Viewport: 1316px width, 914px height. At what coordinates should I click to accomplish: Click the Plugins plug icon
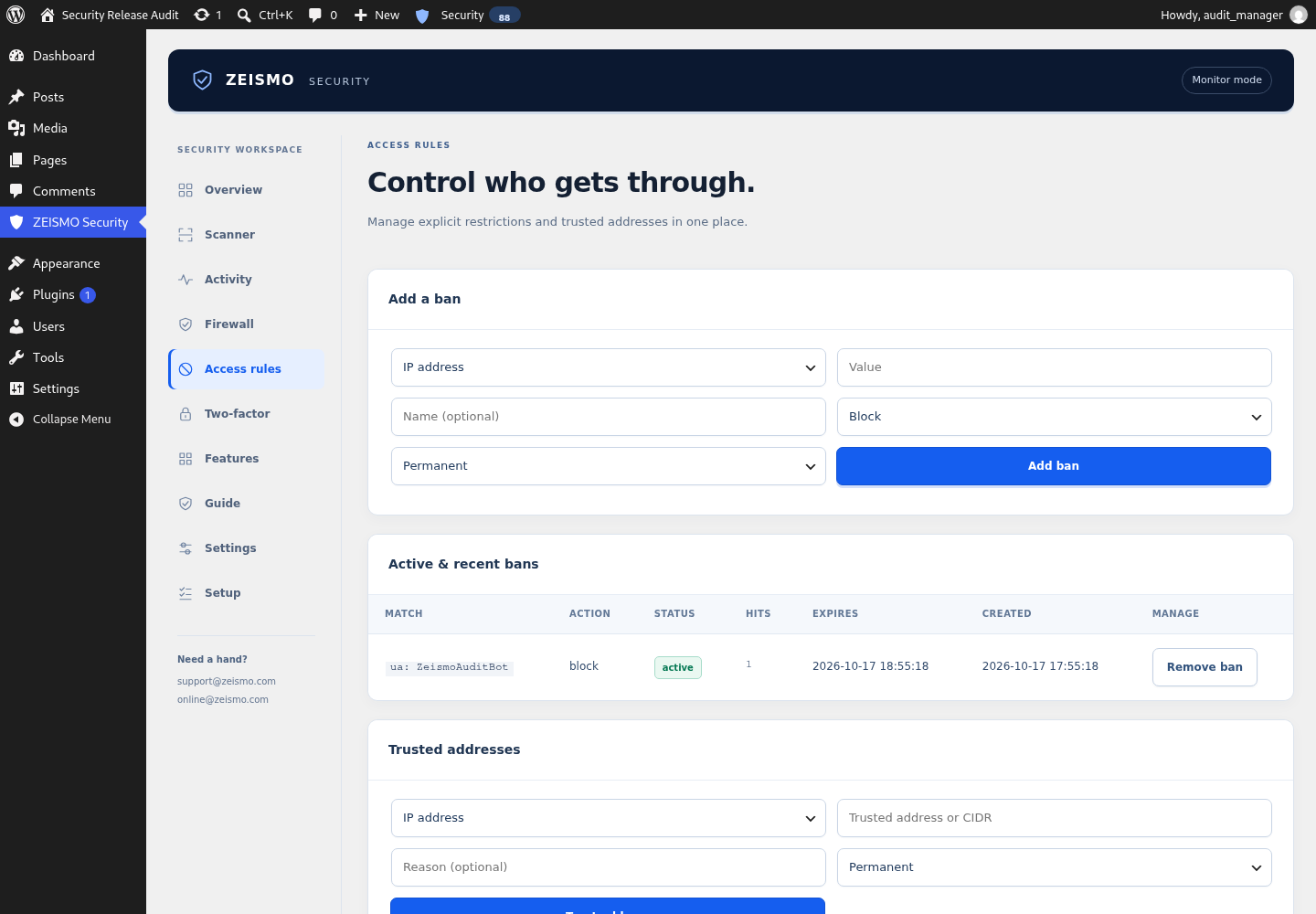[16, 294]
